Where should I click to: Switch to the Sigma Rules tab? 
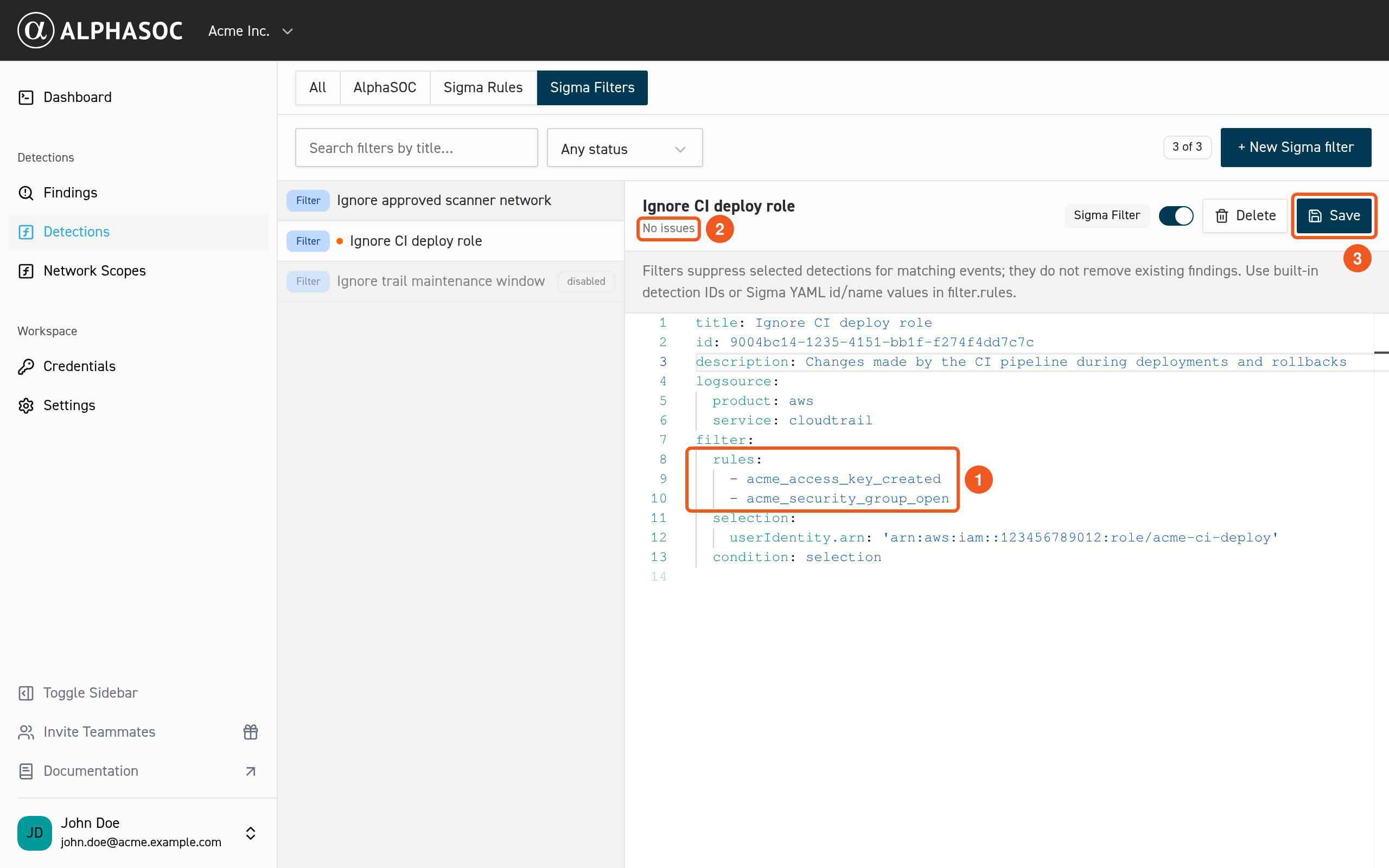point(483,87)
